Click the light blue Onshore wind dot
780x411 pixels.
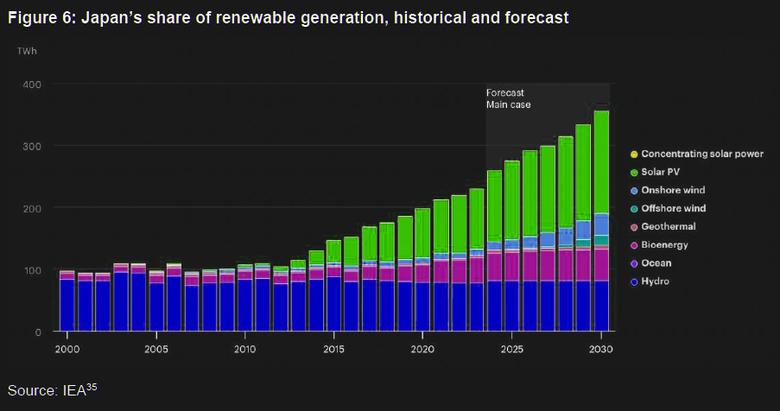point(634,191)
